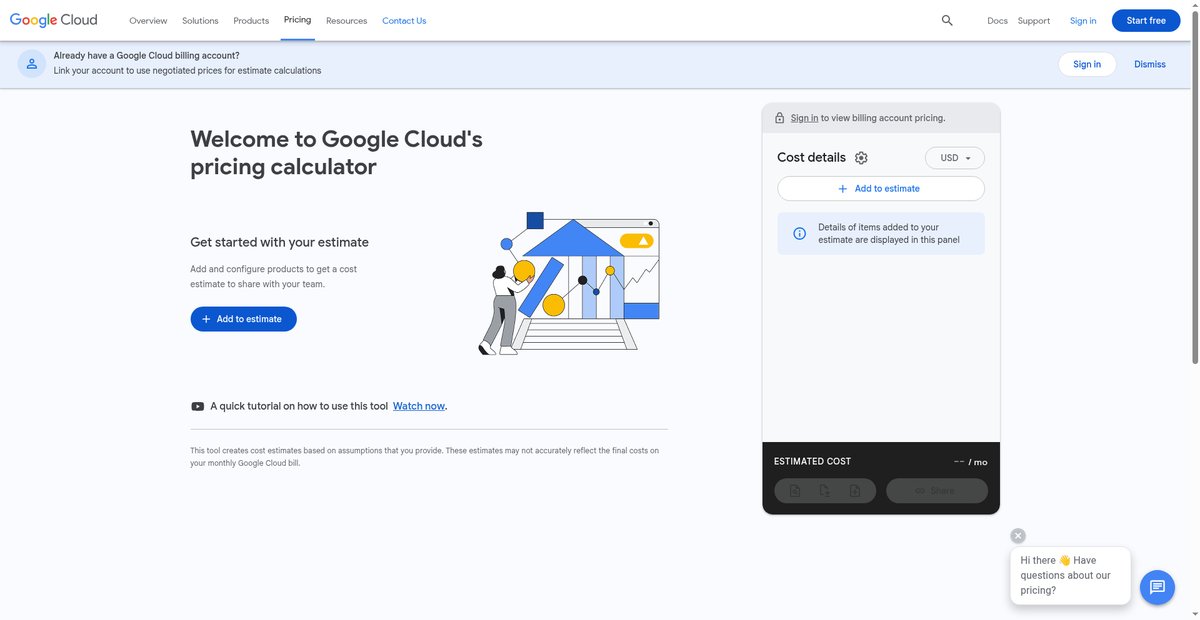Select the Pricing tab
Screen dimensions: 1200x620
[x=297, y=20]
